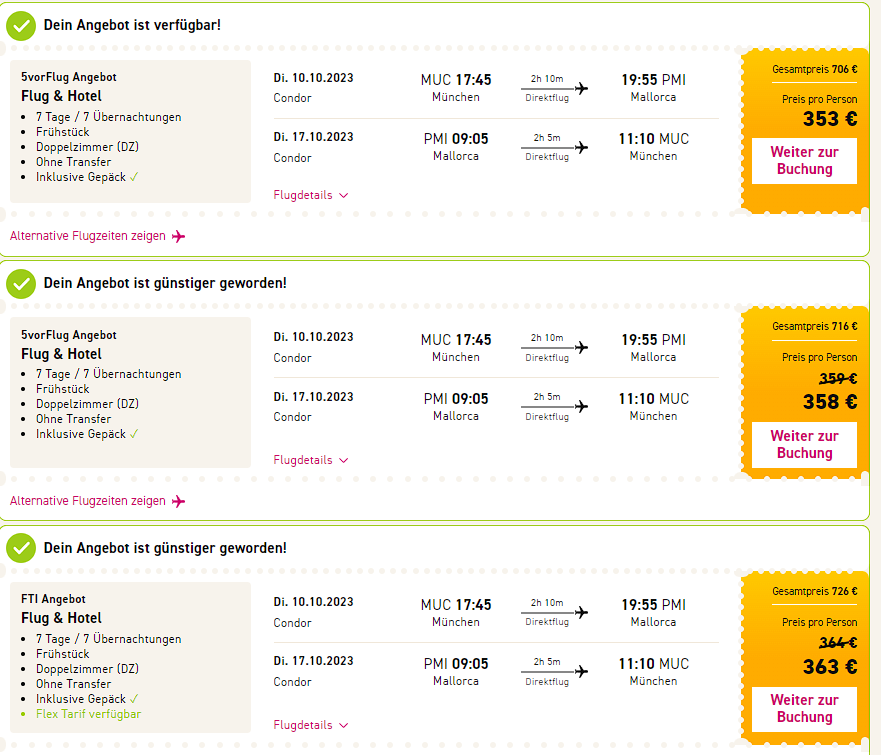The image size is (881, 755).
Task: Click 'Weiter zur Buchung' for 358 € offer
Action: click(804, 445)
